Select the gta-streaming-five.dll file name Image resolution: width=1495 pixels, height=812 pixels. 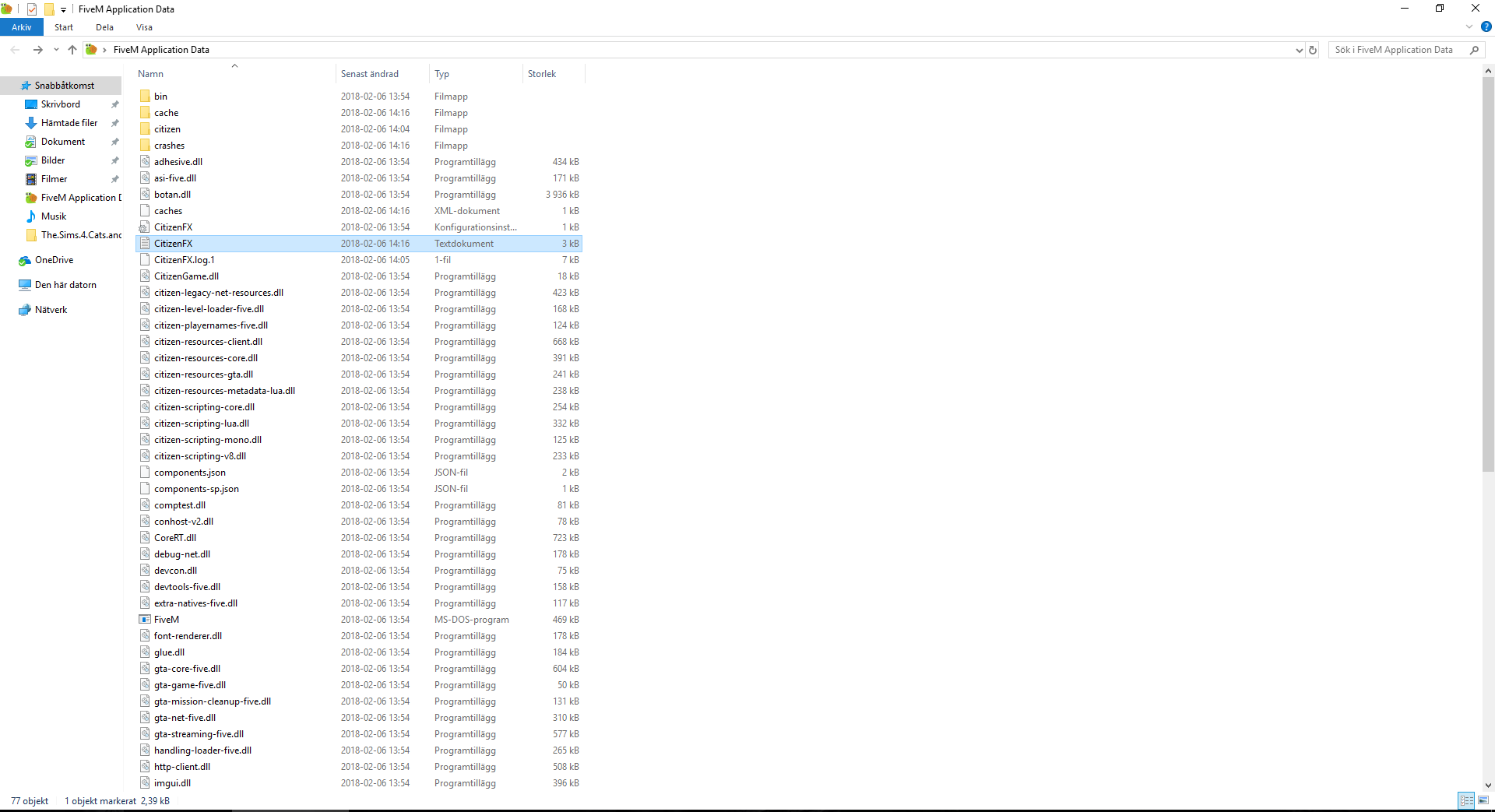click(x=199, y=734)
